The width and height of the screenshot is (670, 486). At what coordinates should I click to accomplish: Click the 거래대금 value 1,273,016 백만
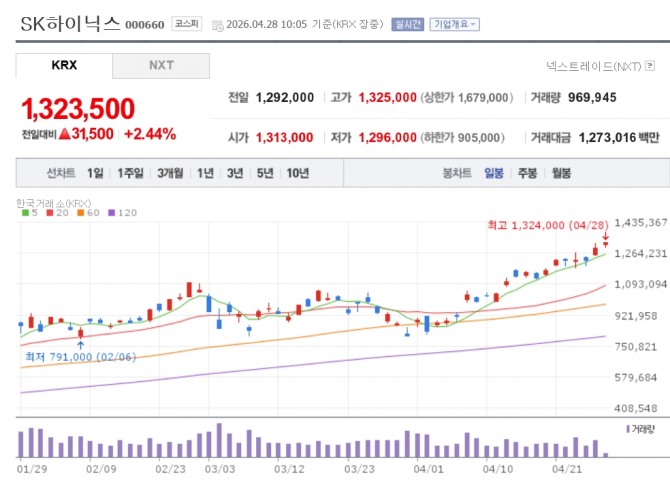tap(619, 138)
